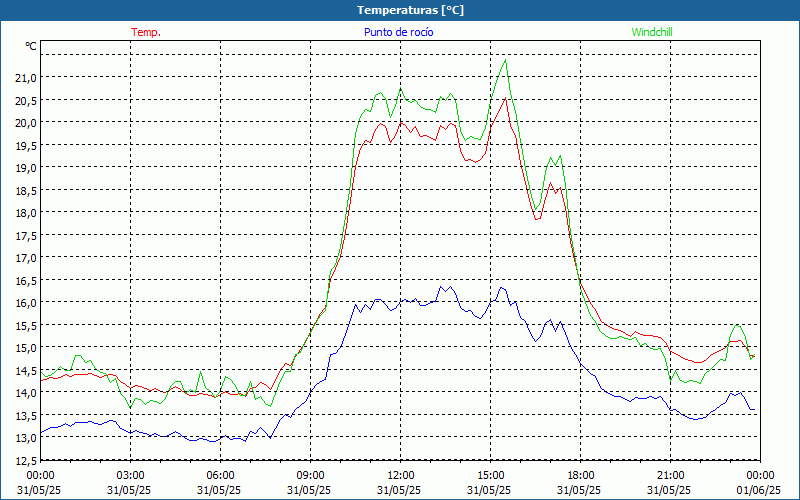
Task: Click the 17,0 value on the temperature axis
Action: click(27, 258)
